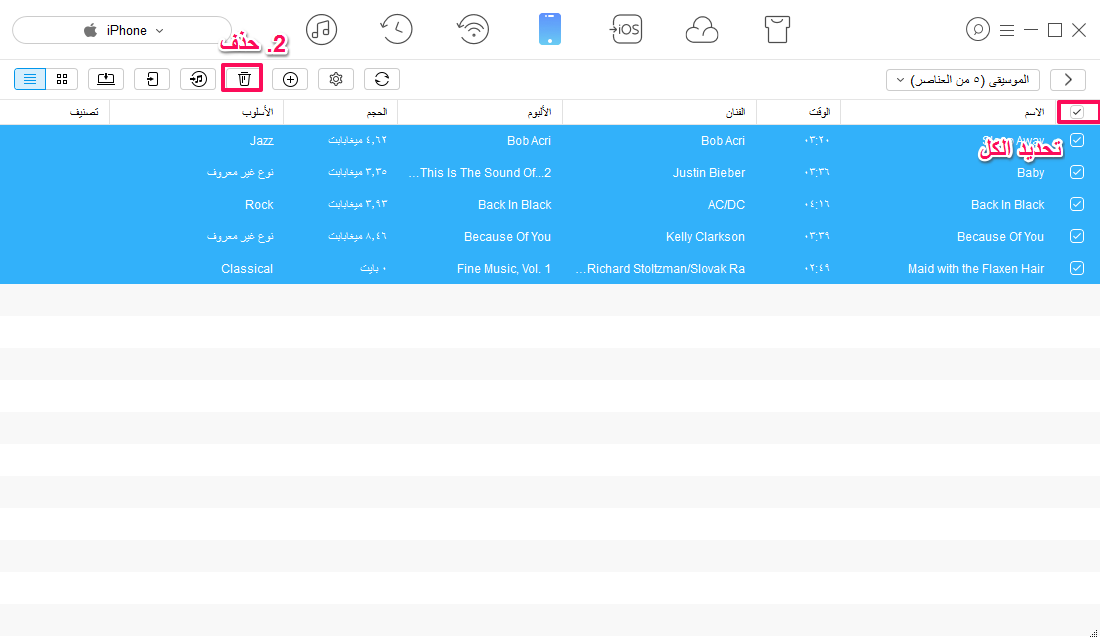Viewport: 1100px width, 640px height.
Task: Uncheck the Baby song checkbox
Action: point(1077,172)
